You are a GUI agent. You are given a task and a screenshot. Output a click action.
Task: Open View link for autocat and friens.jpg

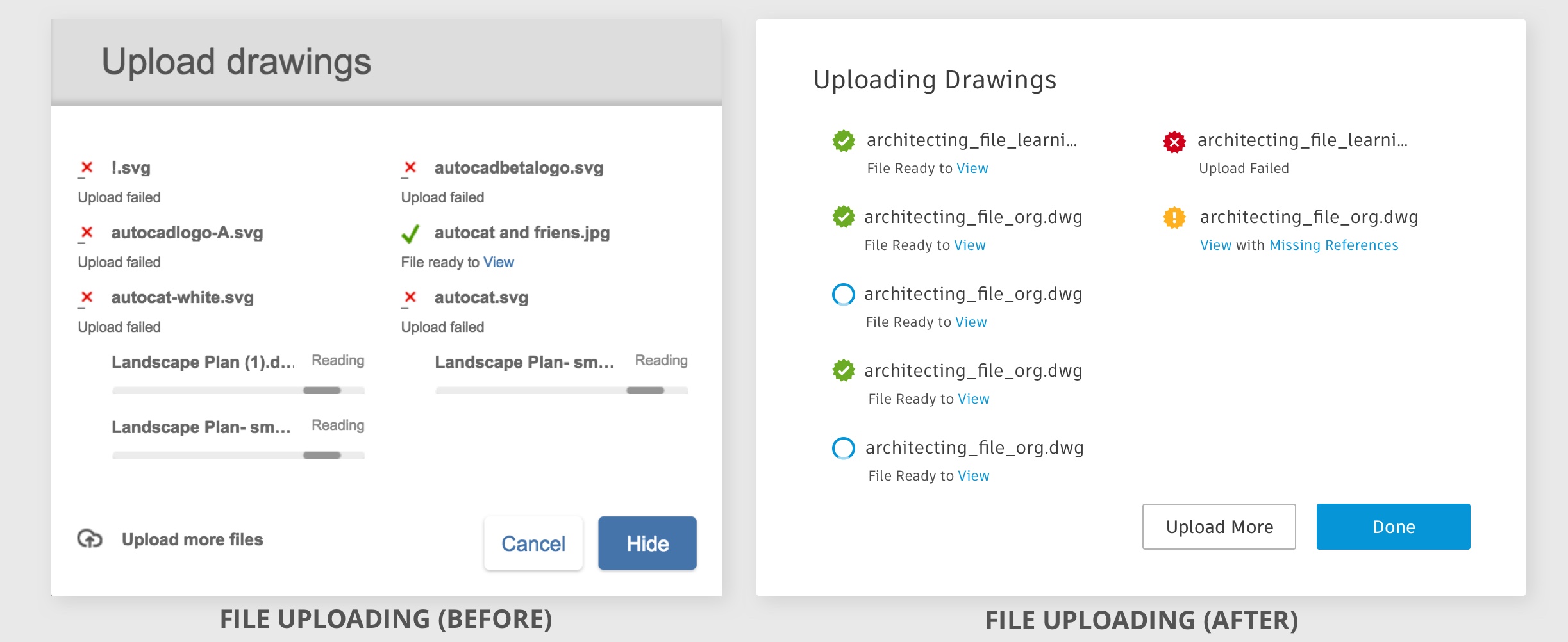pyautogui.click(x=499, y=262)
